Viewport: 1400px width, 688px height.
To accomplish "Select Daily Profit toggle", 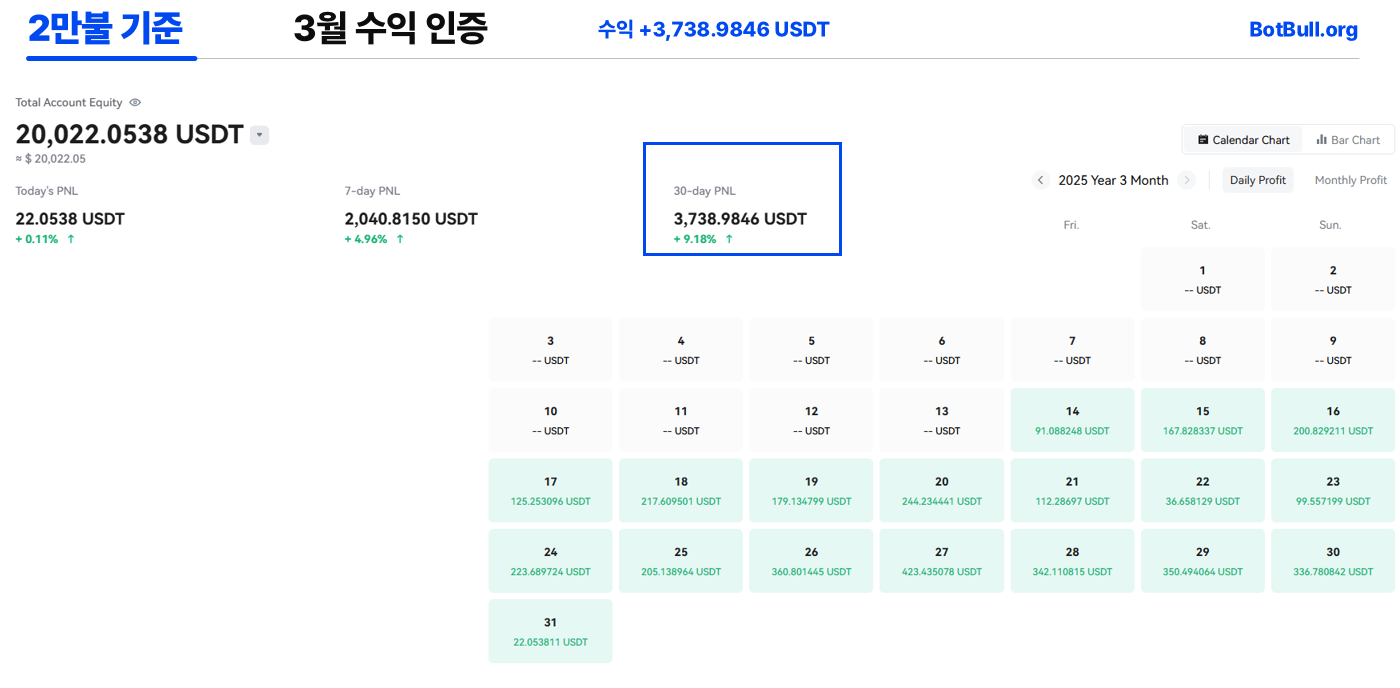I will [1257, 180].
